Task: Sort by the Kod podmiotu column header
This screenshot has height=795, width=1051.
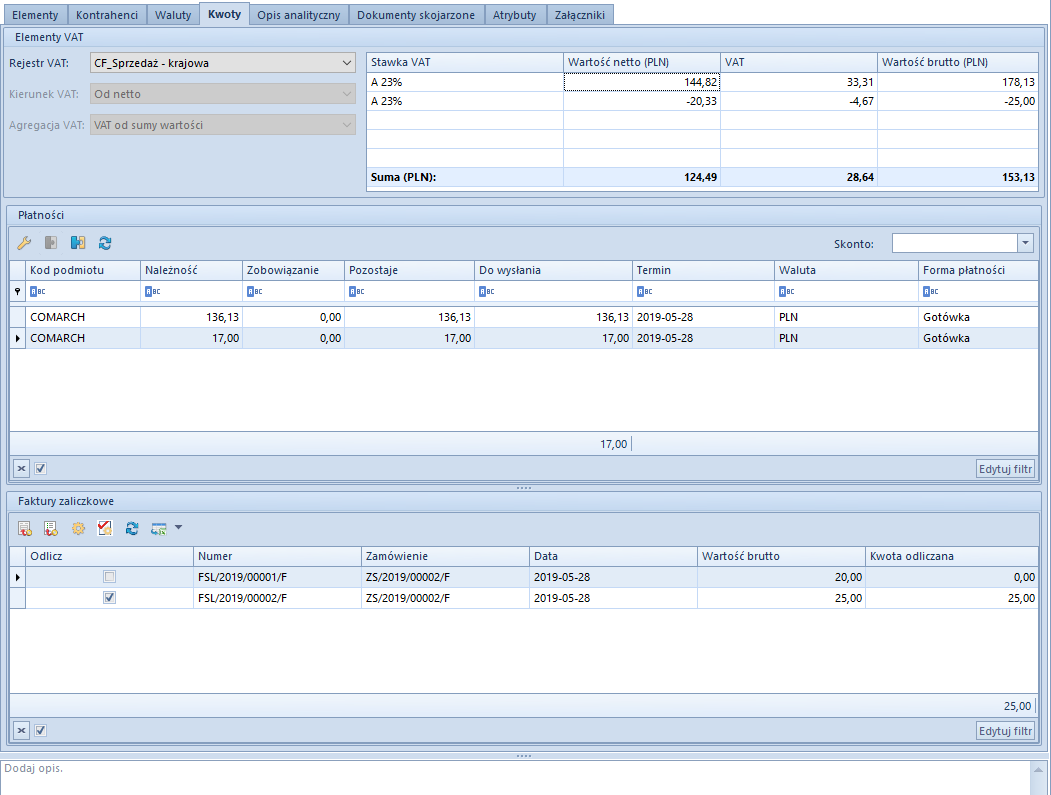Action: pyautogui.click(x=83, y=270)
